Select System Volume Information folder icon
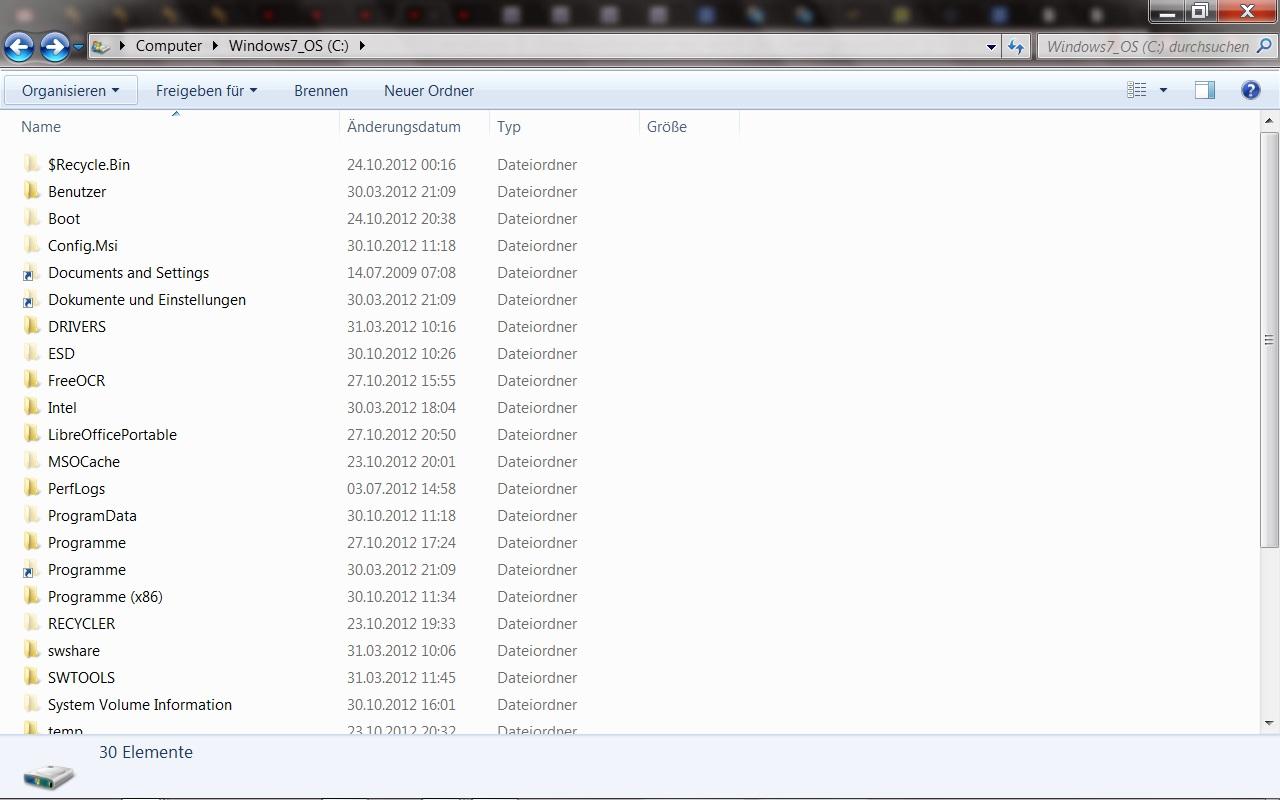1280x800 pixels. point(32,704)
